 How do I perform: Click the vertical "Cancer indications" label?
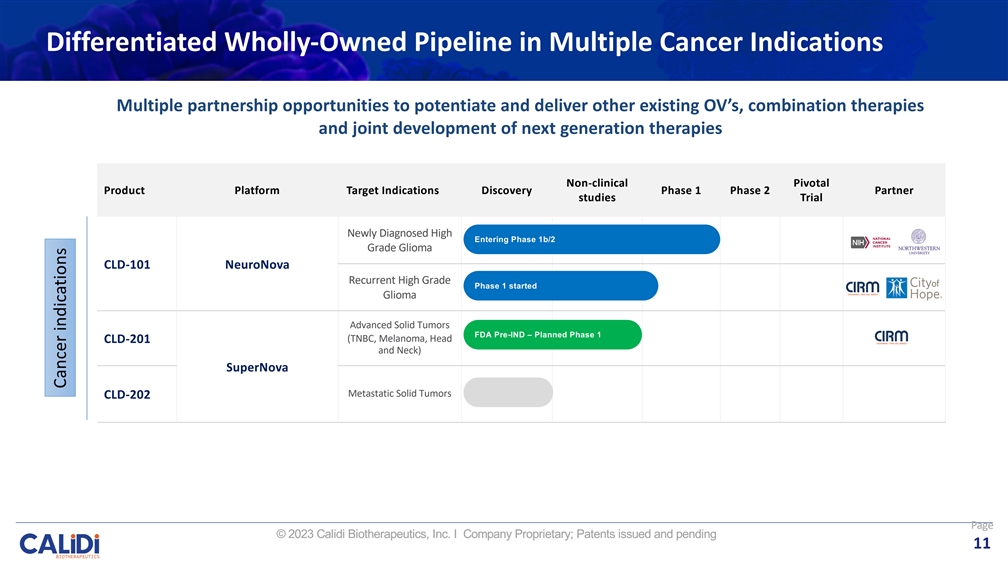tap(61, 316)
